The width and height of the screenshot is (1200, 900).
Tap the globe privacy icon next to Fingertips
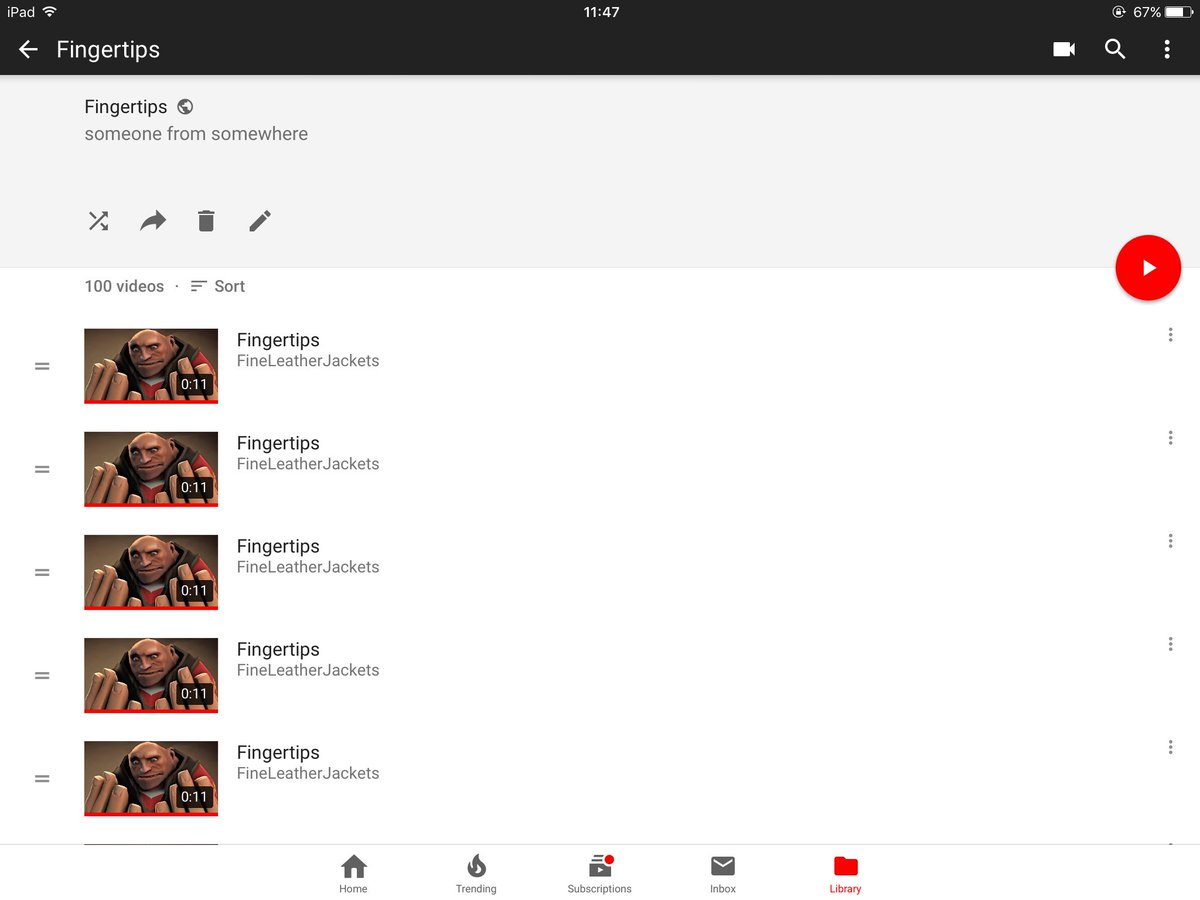click(185, 107)
